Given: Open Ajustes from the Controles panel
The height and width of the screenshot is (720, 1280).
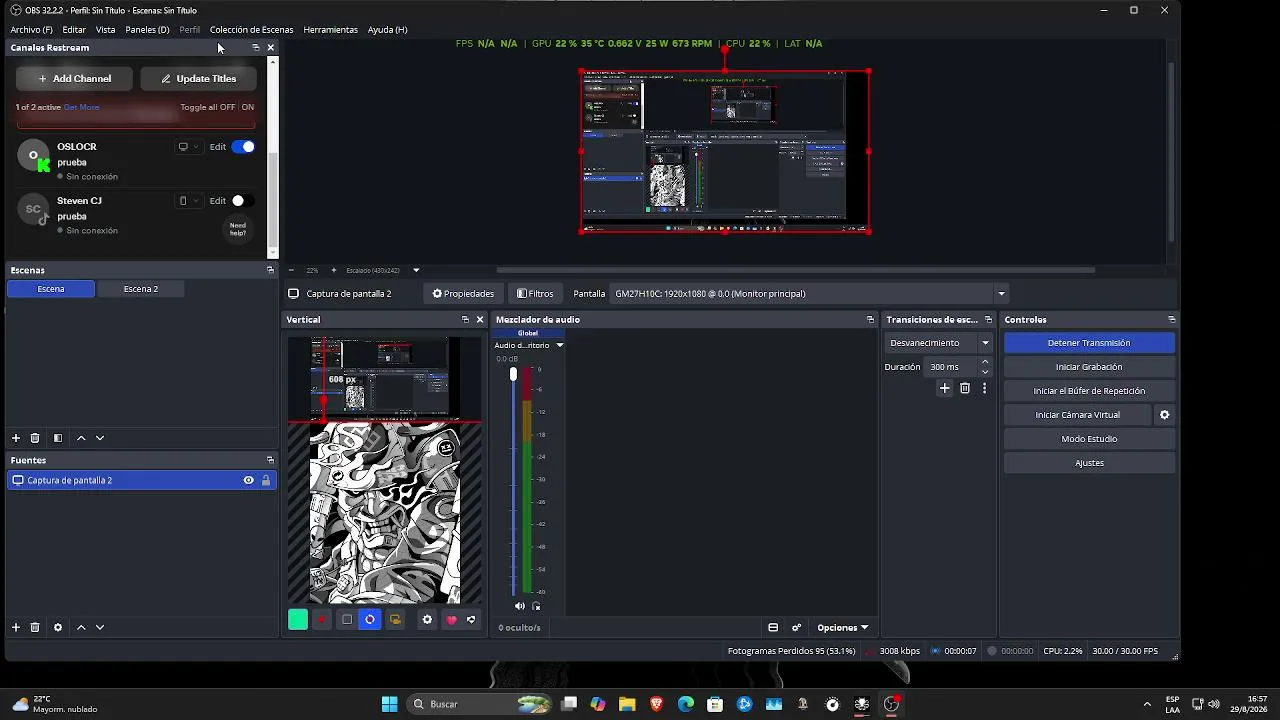Looking at the screenshot, I should [x=1089, y=463].
